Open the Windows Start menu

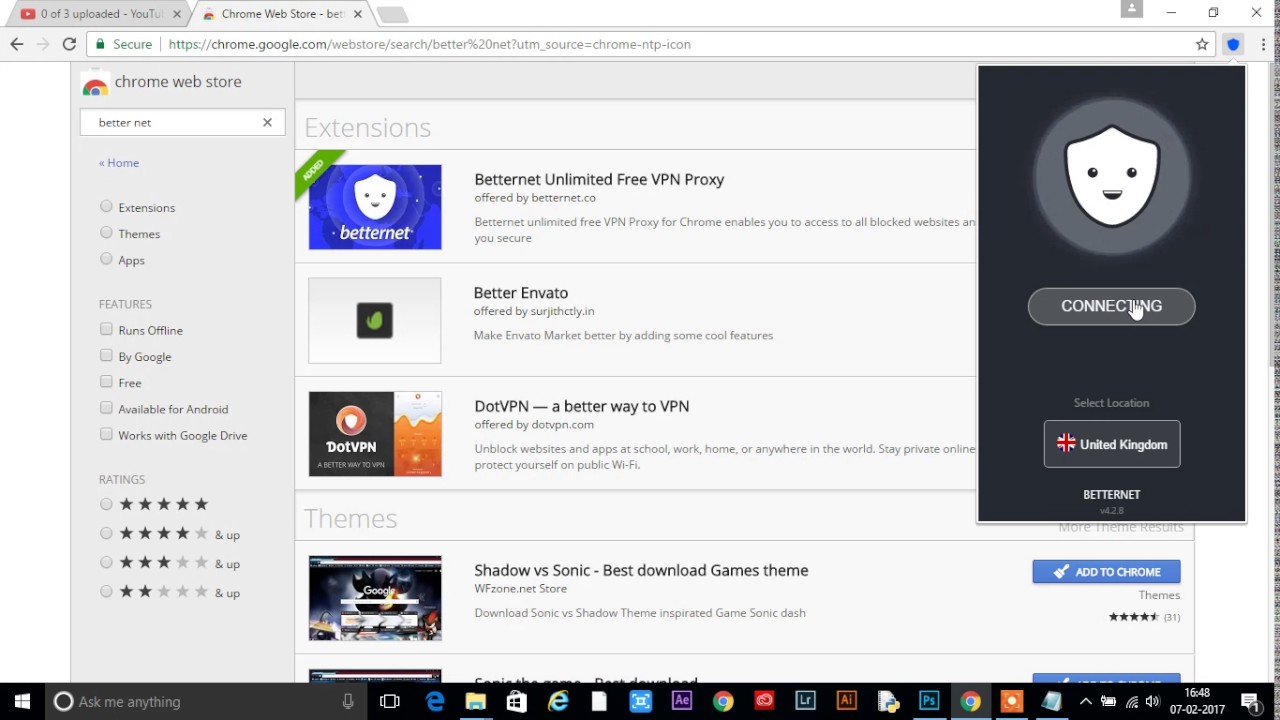pyautogui.click(x=22, y=701)
